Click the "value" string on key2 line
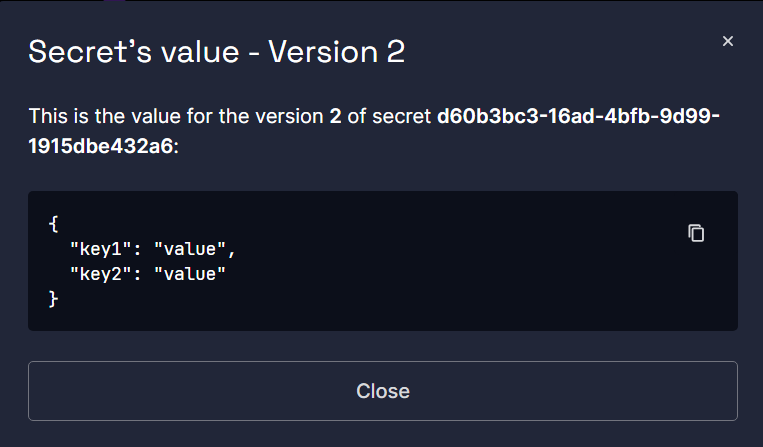 (x=191, y=273)
